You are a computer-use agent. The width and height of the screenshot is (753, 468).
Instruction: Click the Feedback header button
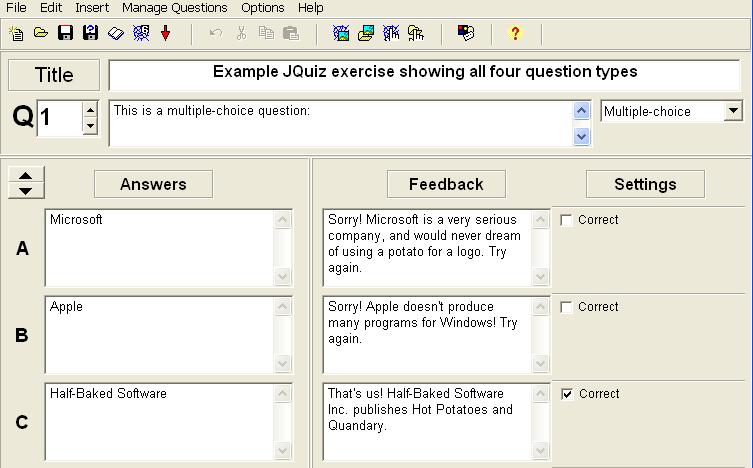(x=446, y=184)
